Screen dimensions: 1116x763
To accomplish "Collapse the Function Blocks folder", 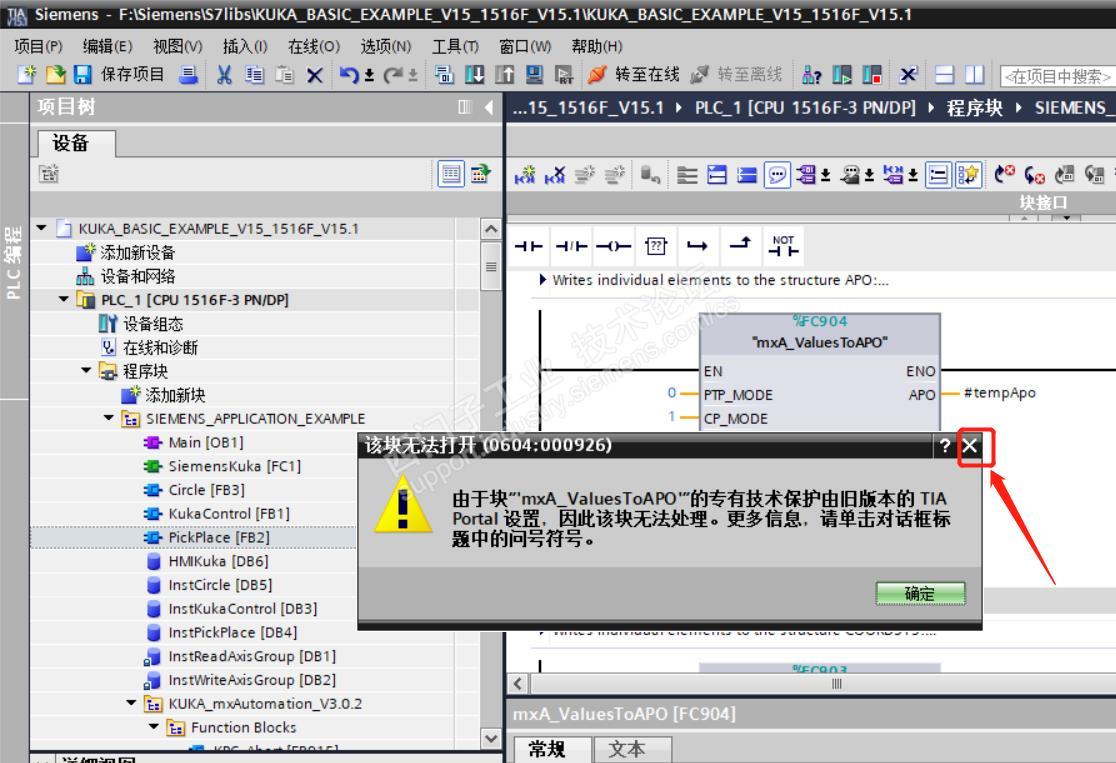I will coord(154,727).
